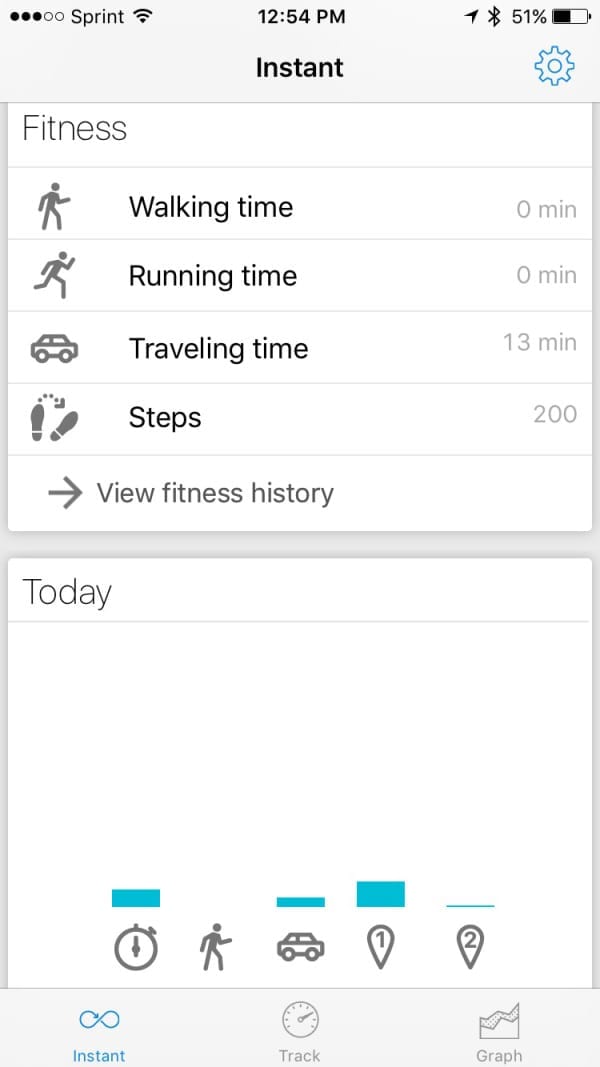Open the Walking time row
Viewport: 600px width, 1067px height.
pos(300,207)
